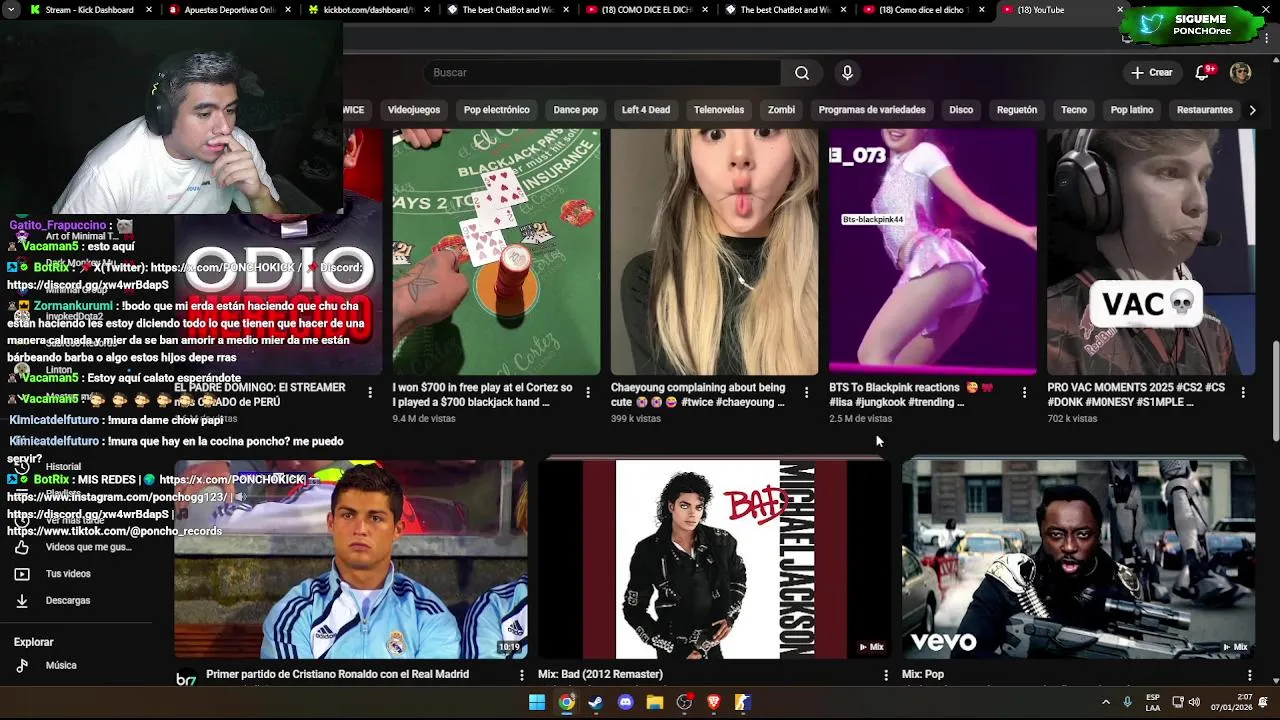Image resolution: width=1280 pixels, height=720 pixels.
Task: Select the Videojuegos category chip
Action: click(414, 110)
